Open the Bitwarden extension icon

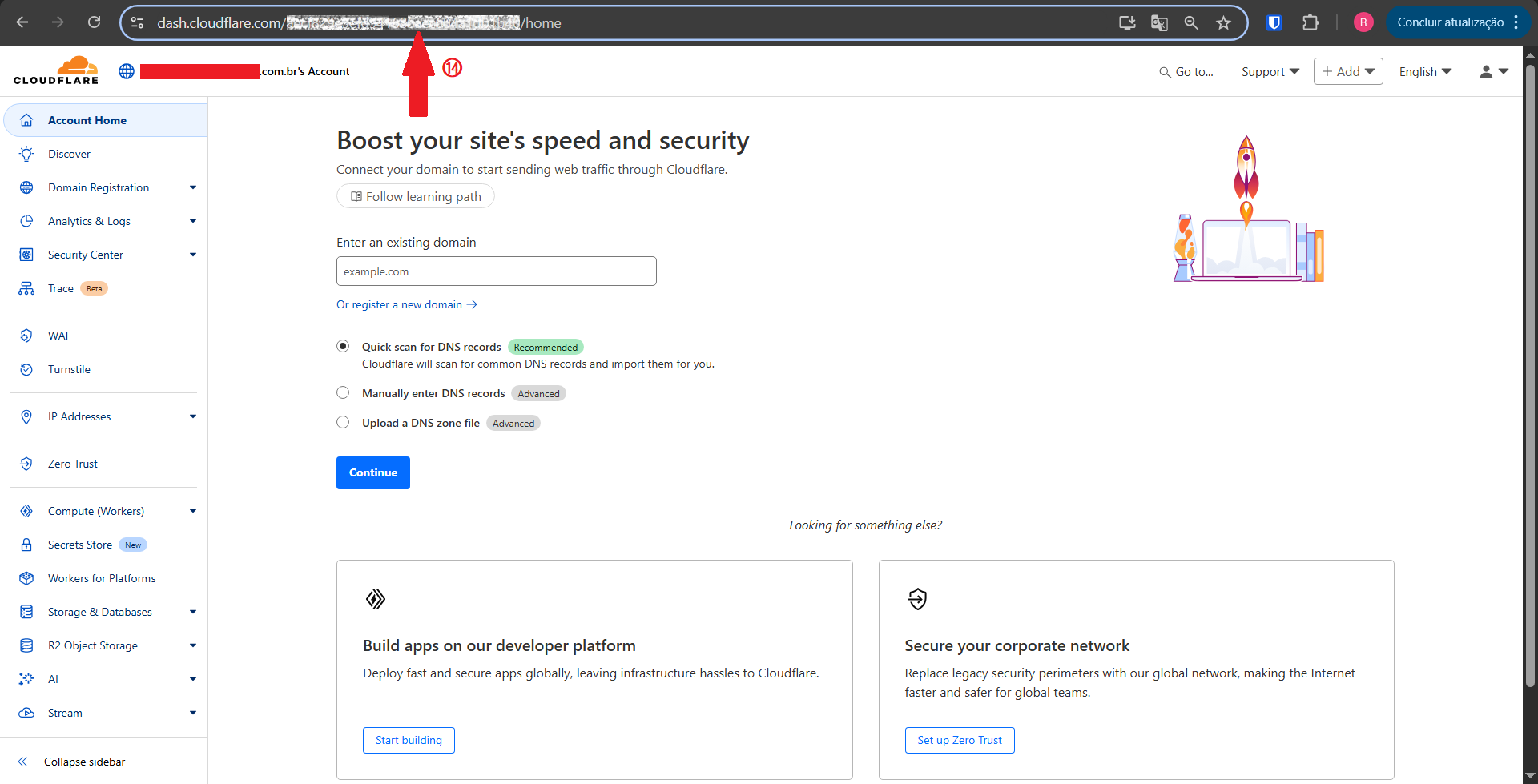[x=1274, y=22]
